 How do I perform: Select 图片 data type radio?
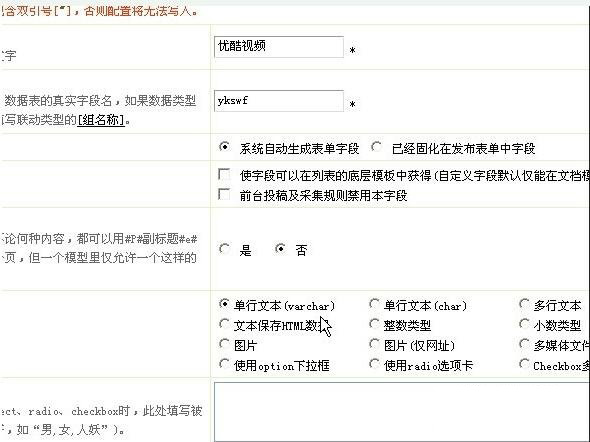(224, 344)
